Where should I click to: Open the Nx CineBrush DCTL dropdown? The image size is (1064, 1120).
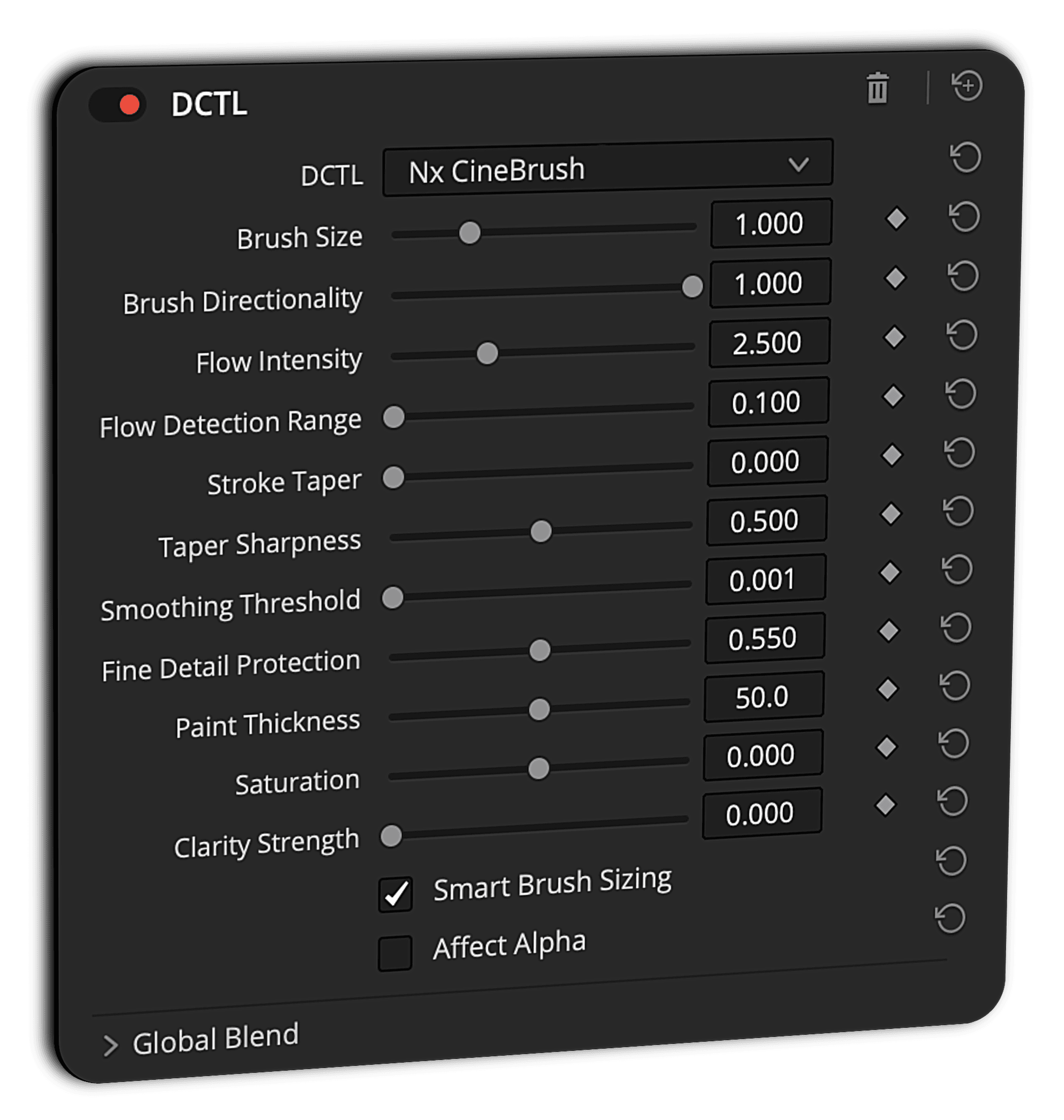tap(607, 168)
